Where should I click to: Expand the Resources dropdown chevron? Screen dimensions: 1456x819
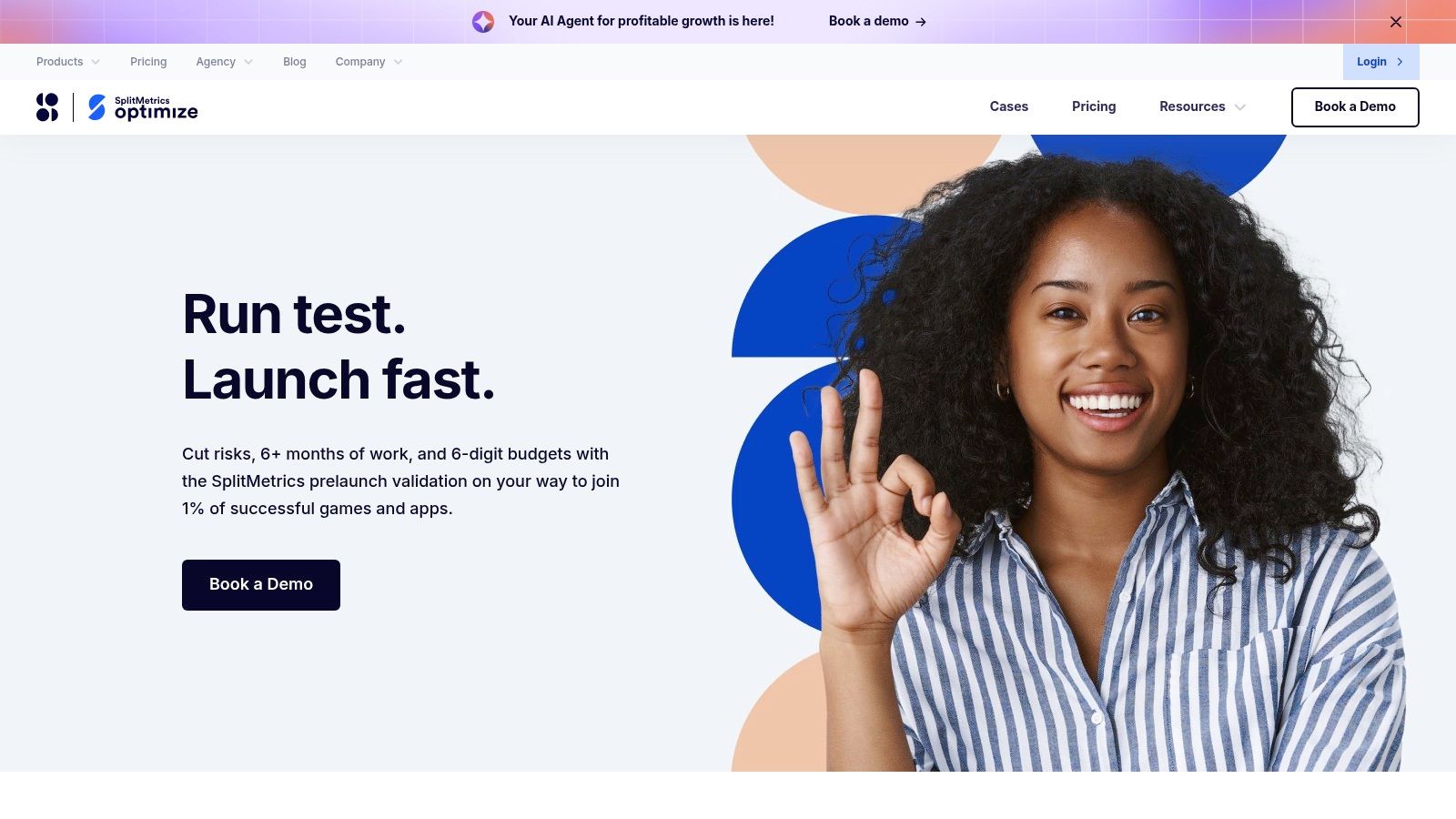click(x=1239, y=107)
